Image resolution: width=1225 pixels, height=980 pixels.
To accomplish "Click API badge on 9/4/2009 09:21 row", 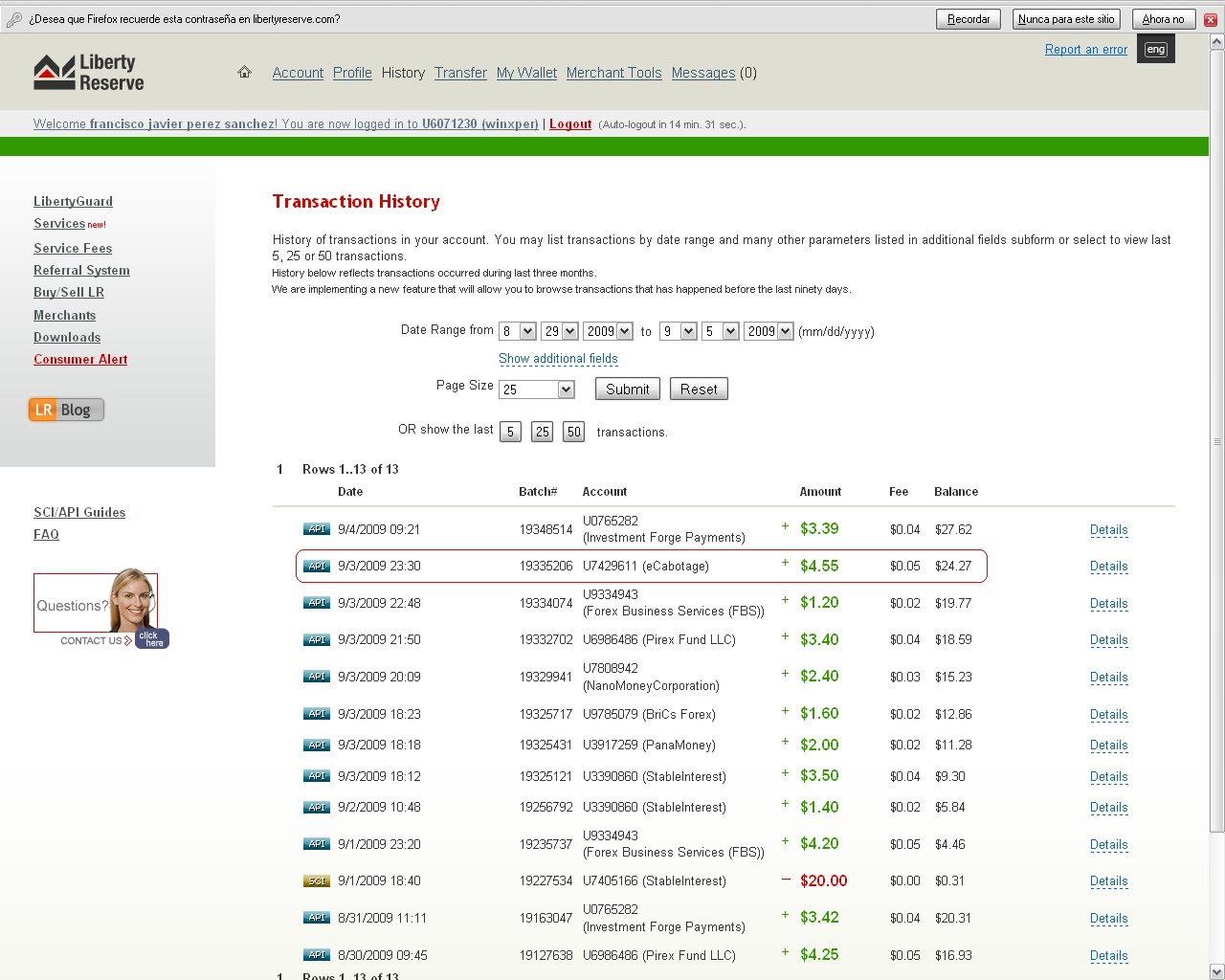I will (317, 529).
